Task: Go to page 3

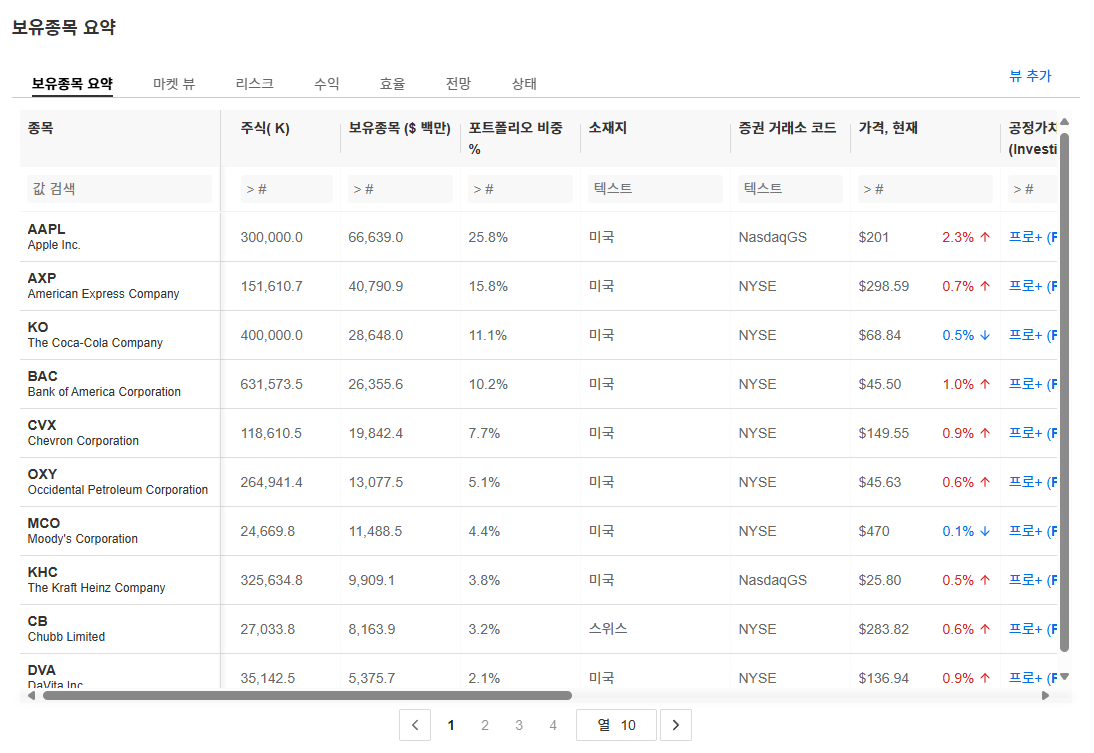Action: click(x=519, y=725)
